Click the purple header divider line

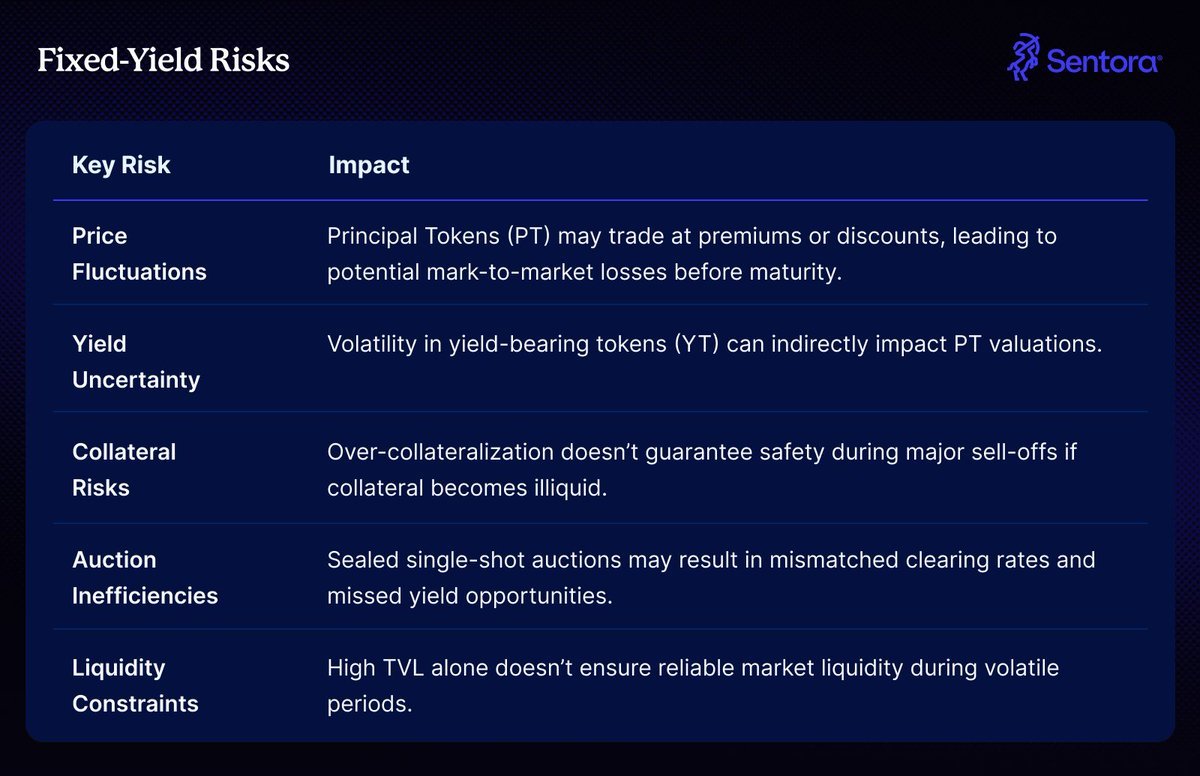pyautogui.click(x=600, y=201)
